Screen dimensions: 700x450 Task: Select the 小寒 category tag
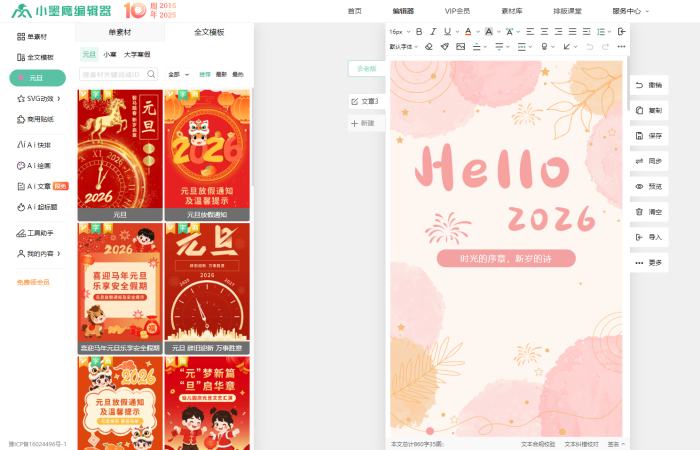[x=110, y=54]
